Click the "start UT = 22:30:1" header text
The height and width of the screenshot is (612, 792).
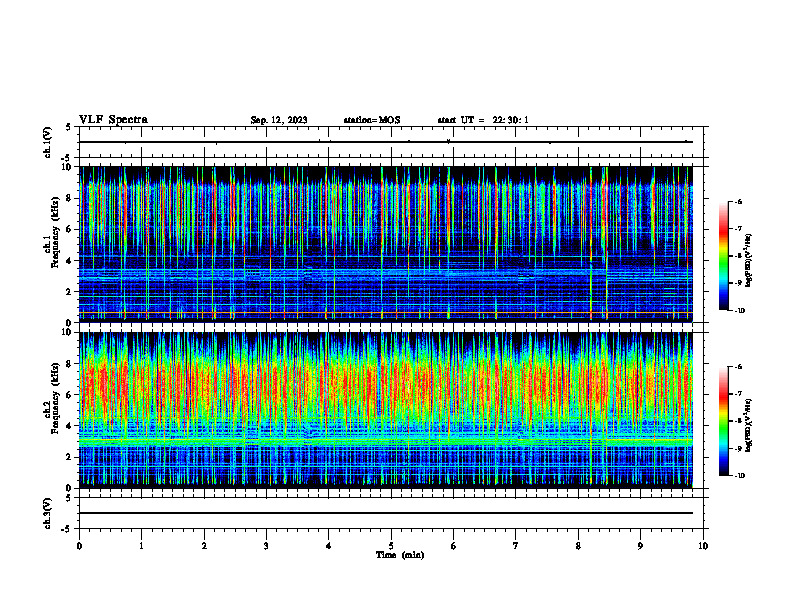click(483, 120)
